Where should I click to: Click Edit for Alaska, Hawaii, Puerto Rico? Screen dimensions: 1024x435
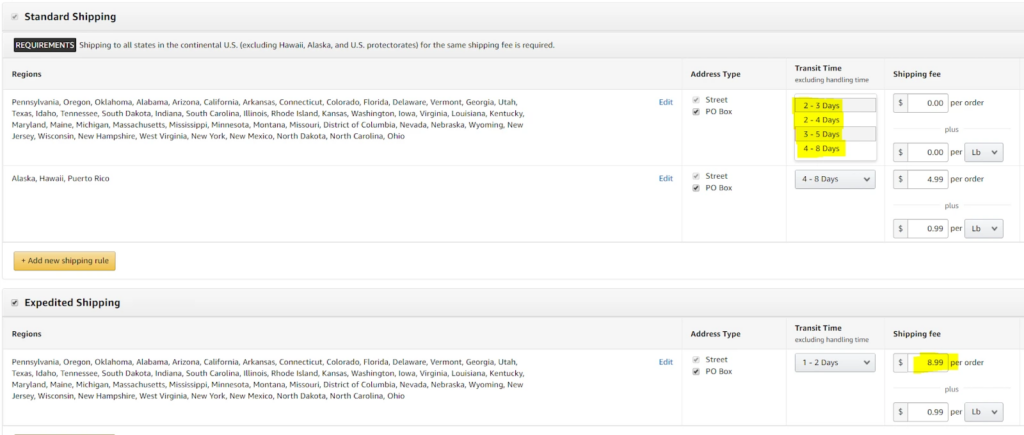click(665, 178)
